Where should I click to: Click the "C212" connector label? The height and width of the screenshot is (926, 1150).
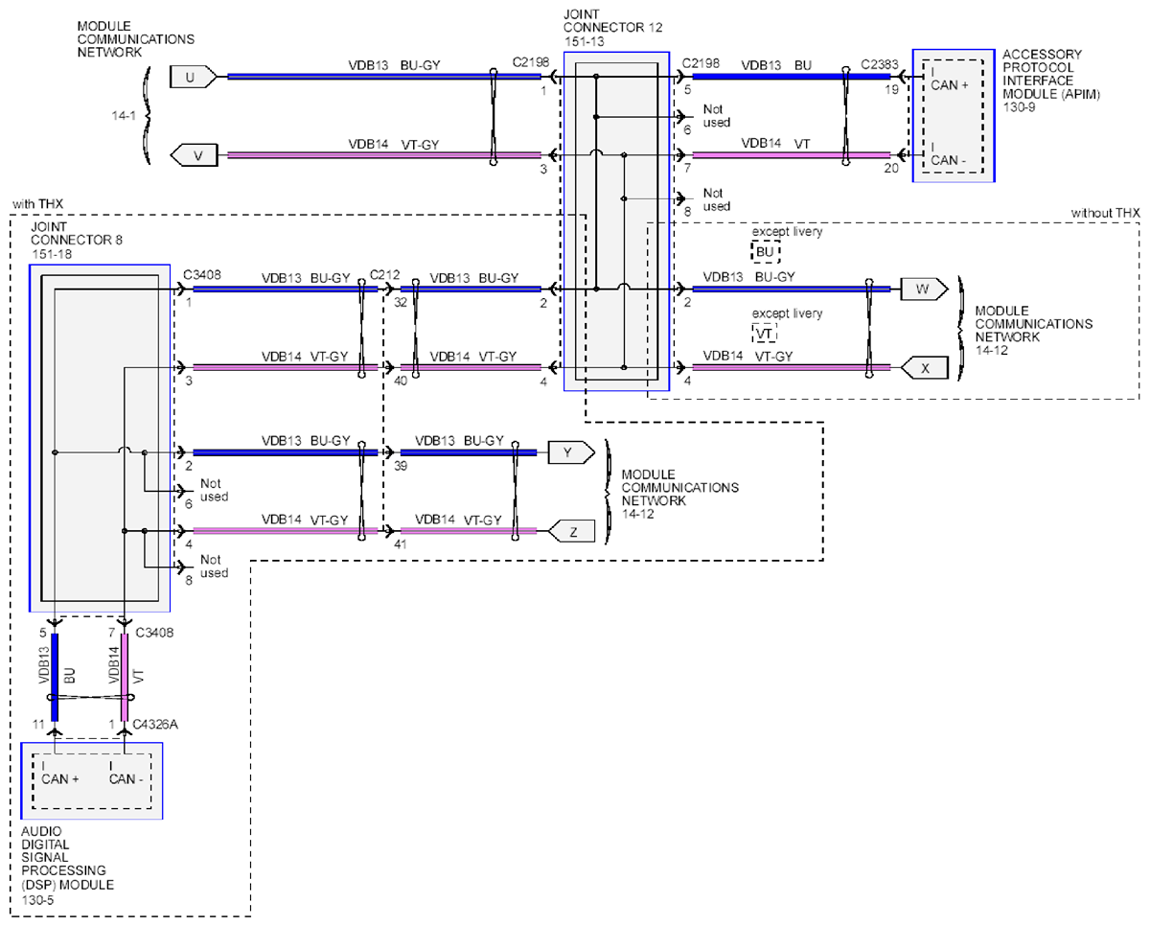click(384, 275)
